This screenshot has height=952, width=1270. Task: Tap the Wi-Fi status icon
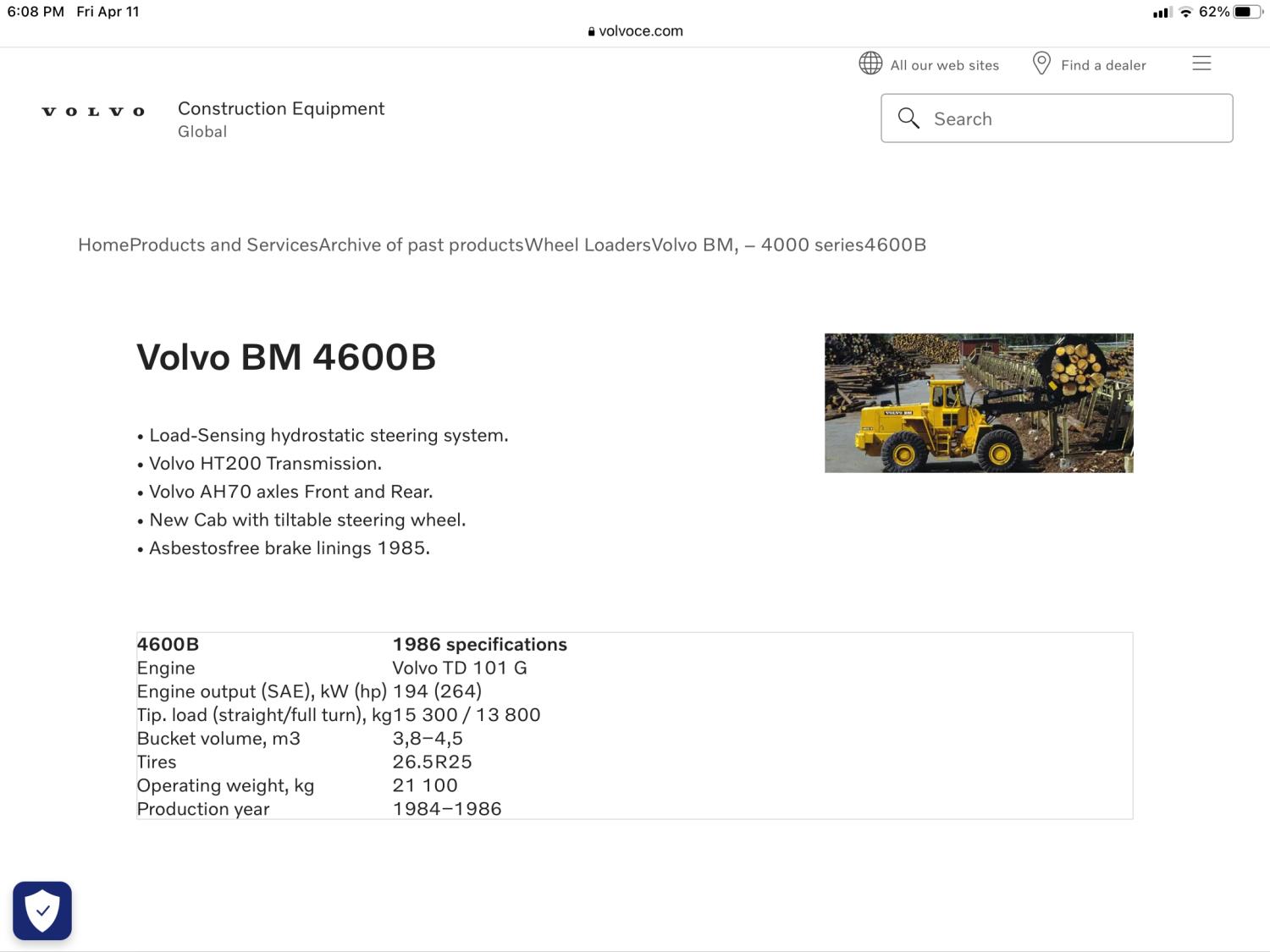[1185, 12]
